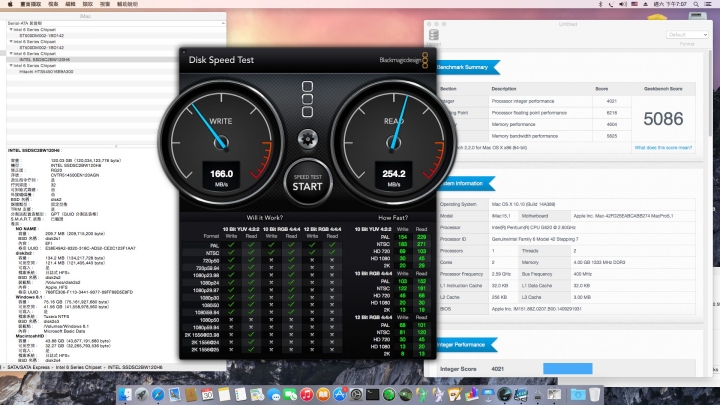The width and height of the screenshot is (720, 405).
Task: Open iTunes from the Dock
Action: [307, 394]
